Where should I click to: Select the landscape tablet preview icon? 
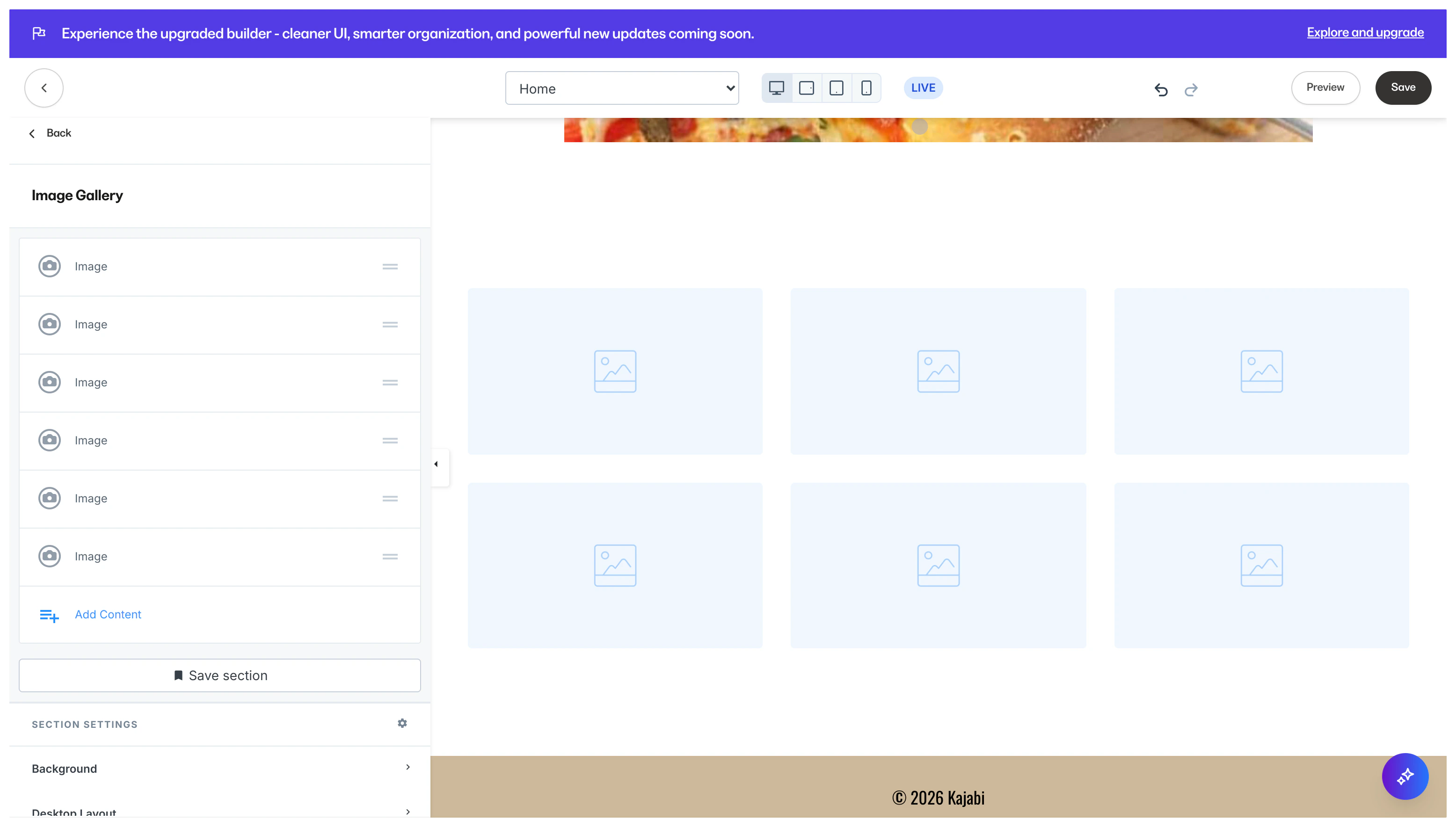click(x=806, y=88)
